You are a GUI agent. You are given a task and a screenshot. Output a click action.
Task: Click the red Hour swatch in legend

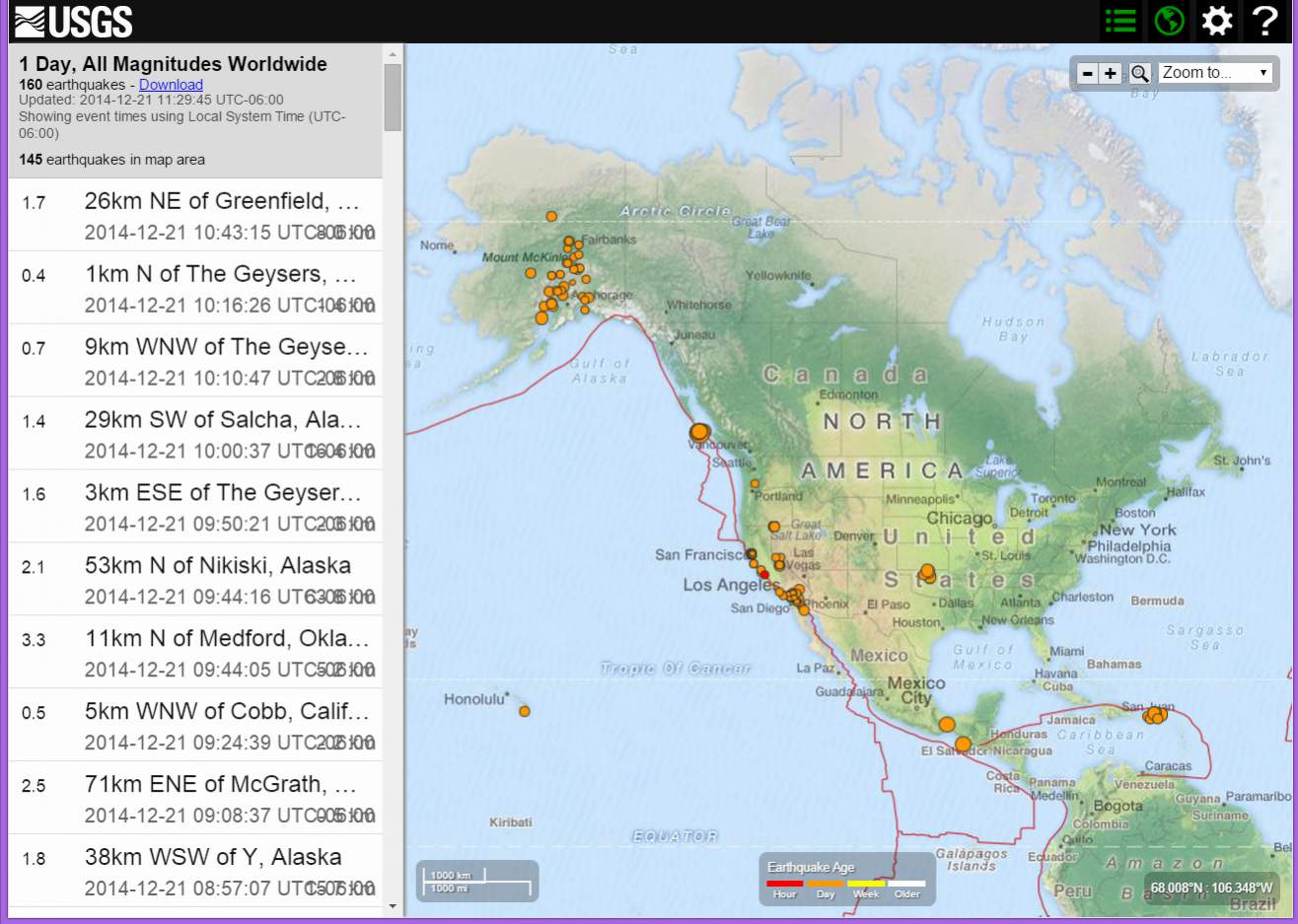pyautogui.click(x=784, y=884)
